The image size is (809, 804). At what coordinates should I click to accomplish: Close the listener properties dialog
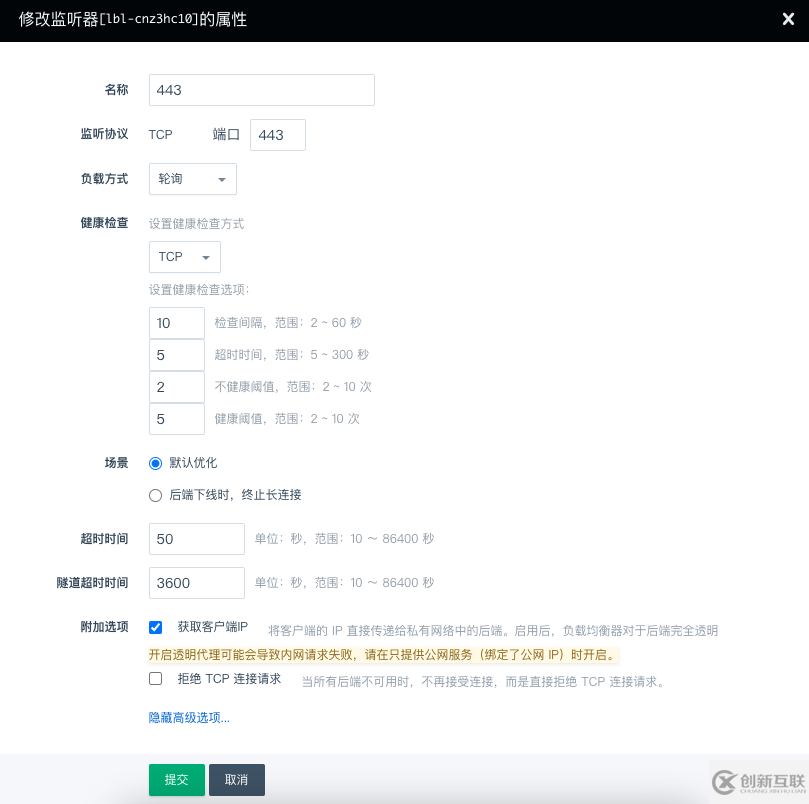(788, 19)
